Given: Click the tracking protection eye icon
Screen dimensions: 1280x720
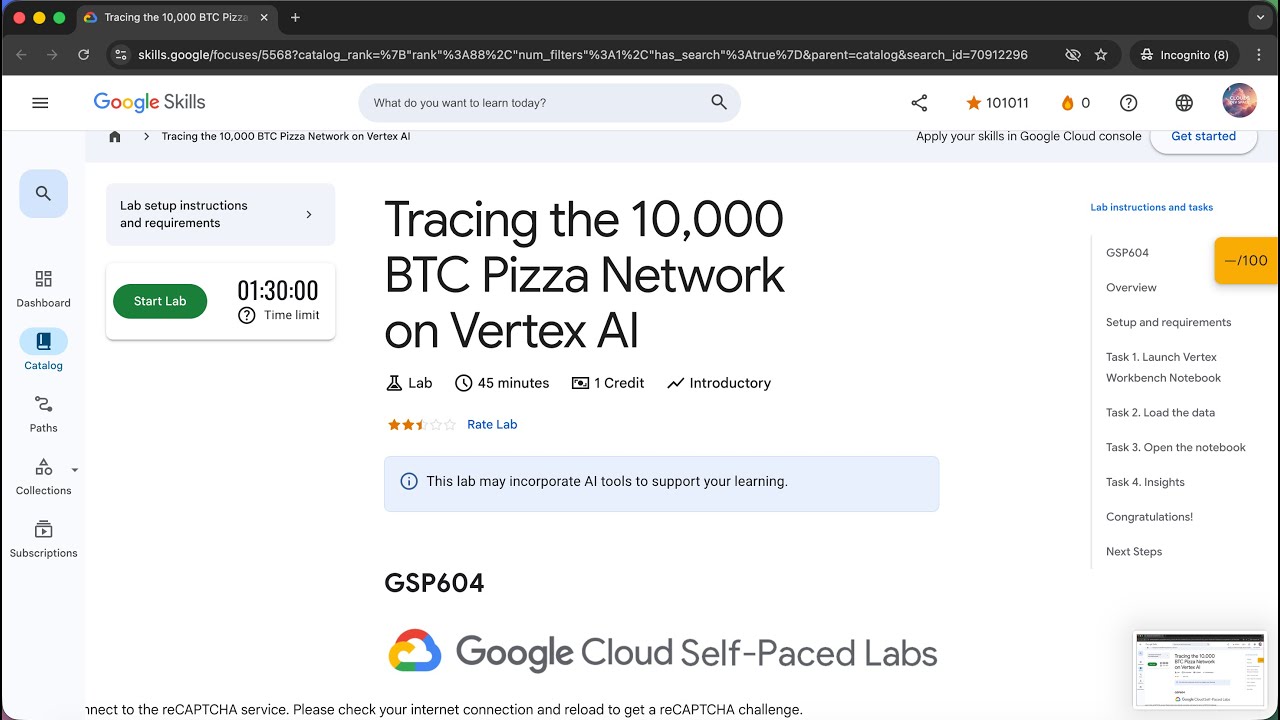Looking at the screenshot, I should [x=1073, y=55].
